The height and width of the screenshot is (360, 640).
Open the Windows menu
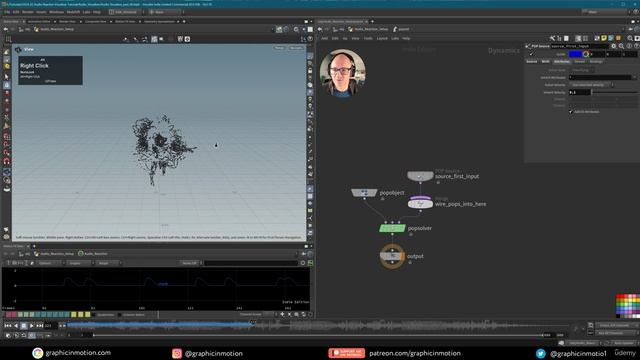coord(56,12)
